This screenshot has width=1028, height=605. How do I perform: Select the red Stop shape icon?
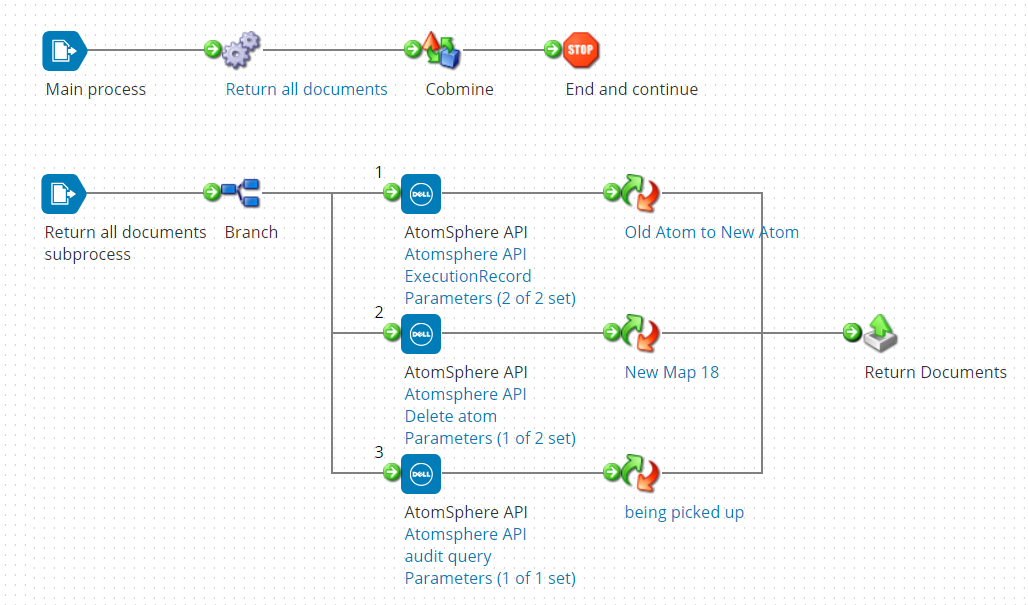(581, 49)
